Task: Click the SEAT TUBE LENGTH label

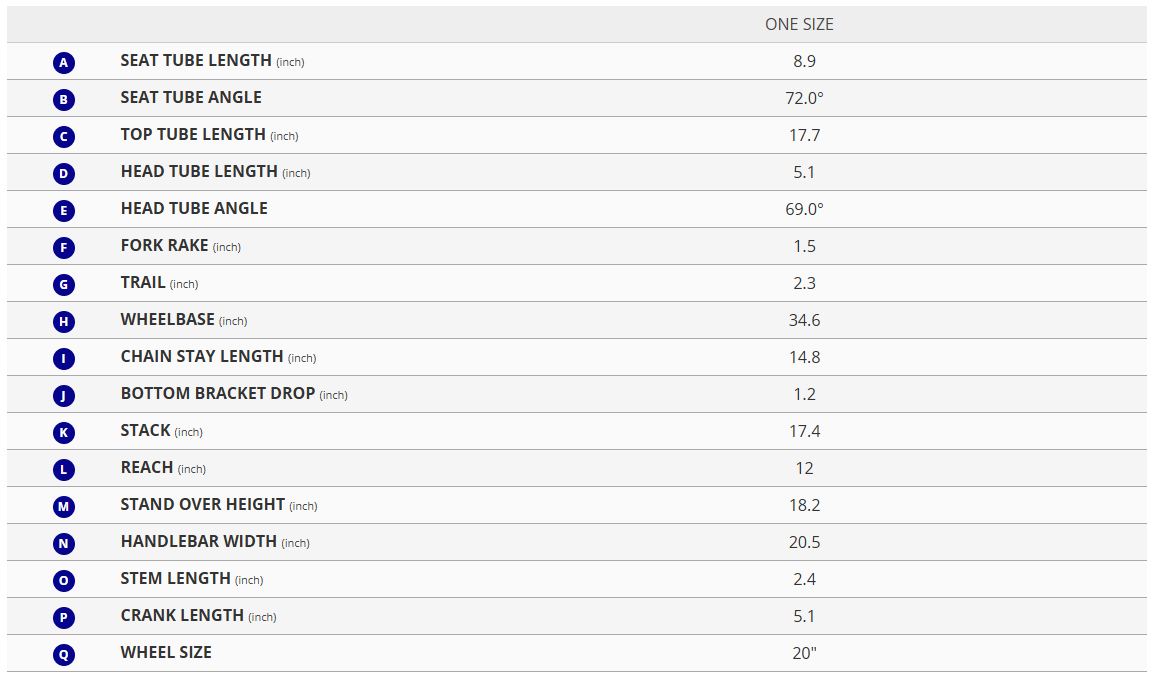Action: [196, 61]
